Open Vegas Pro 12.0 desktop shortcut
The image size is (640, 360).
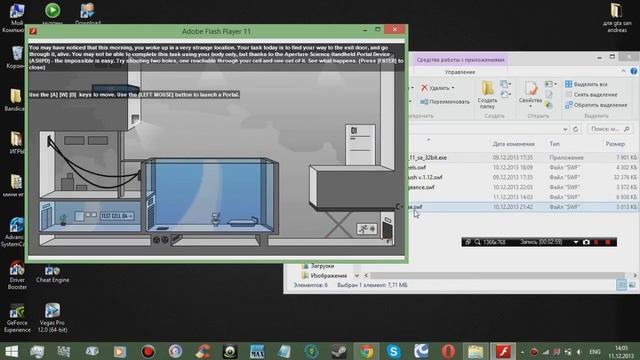pyautogui.click(x=52, y=318)
